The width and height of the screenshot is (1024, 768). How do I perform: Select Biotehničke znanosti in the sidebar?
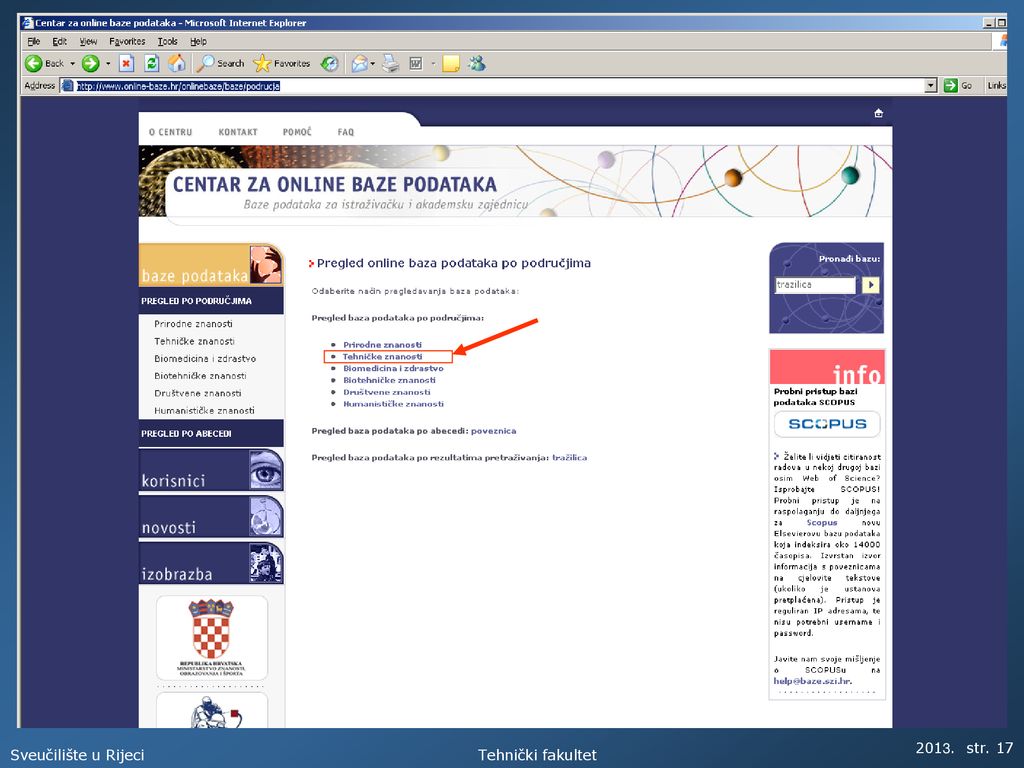click(x=200, y=376)
